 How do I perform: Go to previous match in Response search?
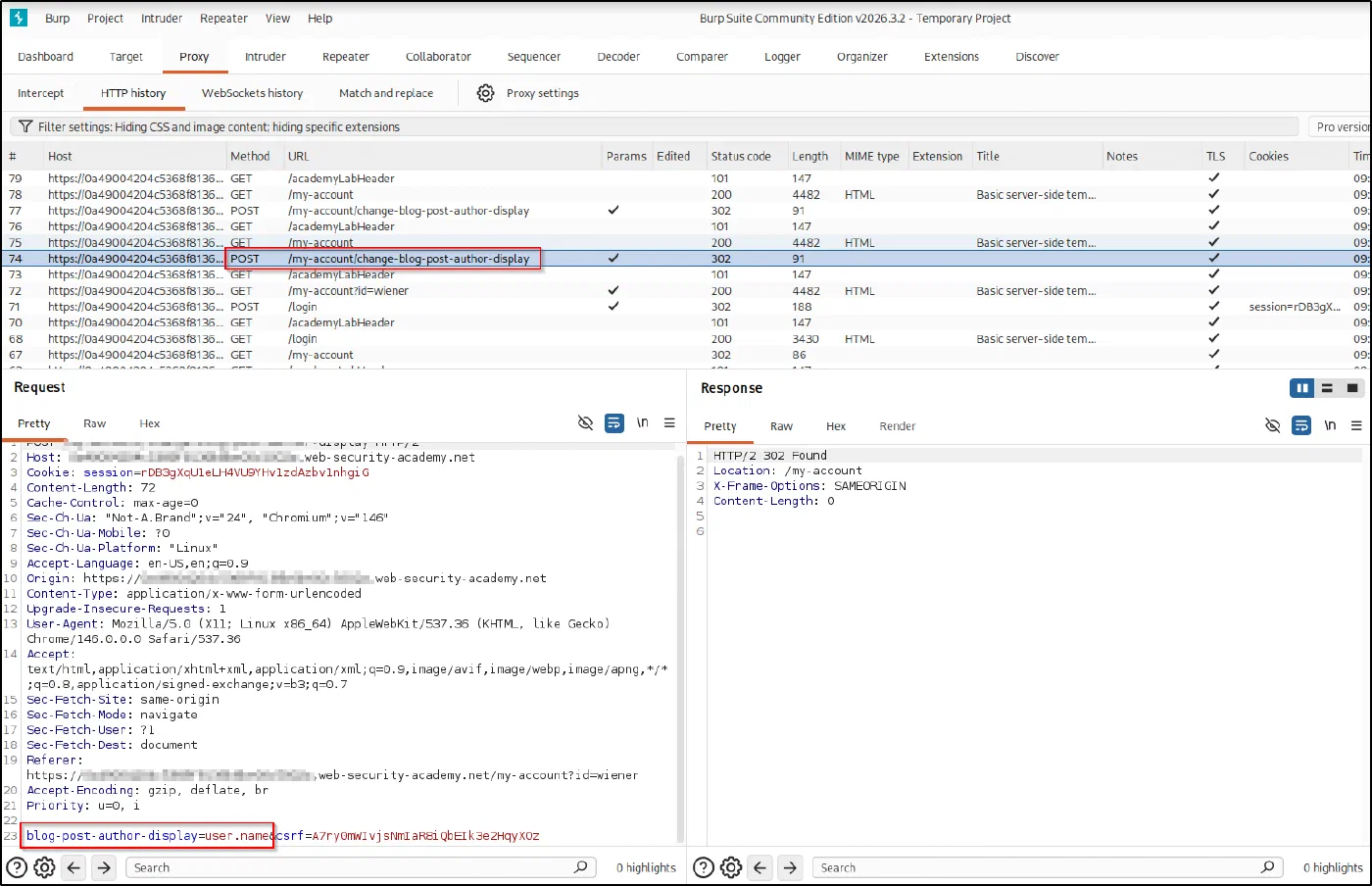click(760, 867)
